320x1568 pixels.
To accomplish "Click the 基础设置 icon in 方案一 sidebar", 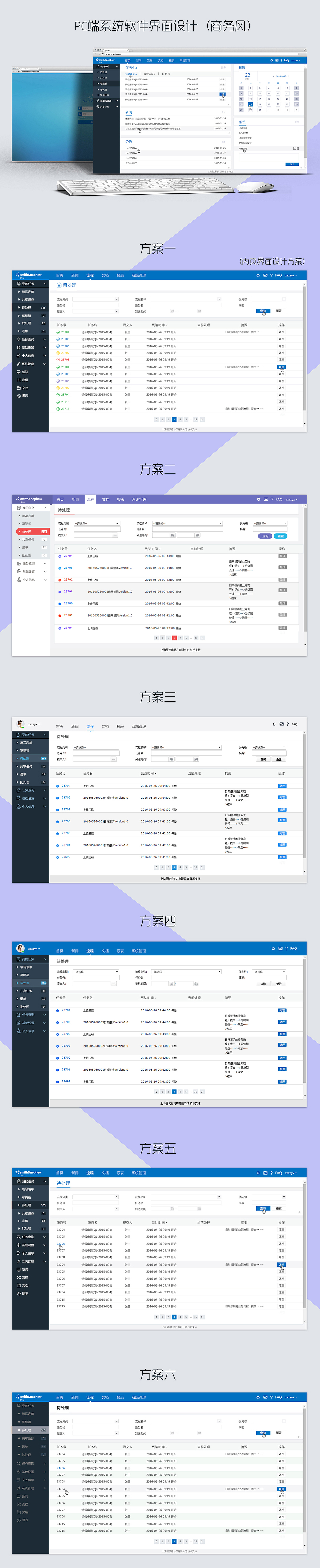I will (18, 348).
